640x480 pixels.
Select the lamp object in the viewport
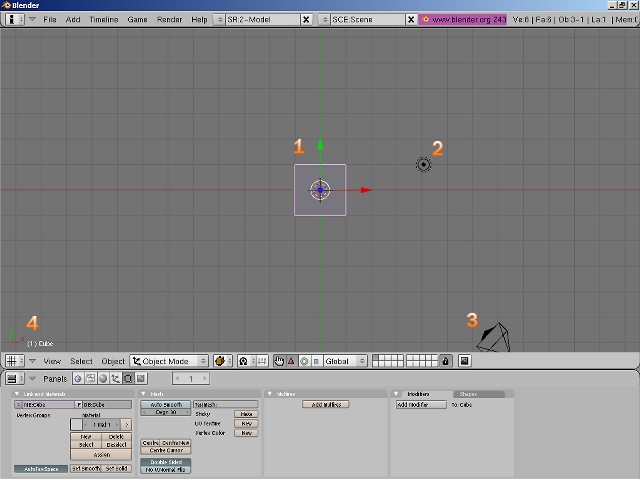pyautogui.click(x=423, y=164)
